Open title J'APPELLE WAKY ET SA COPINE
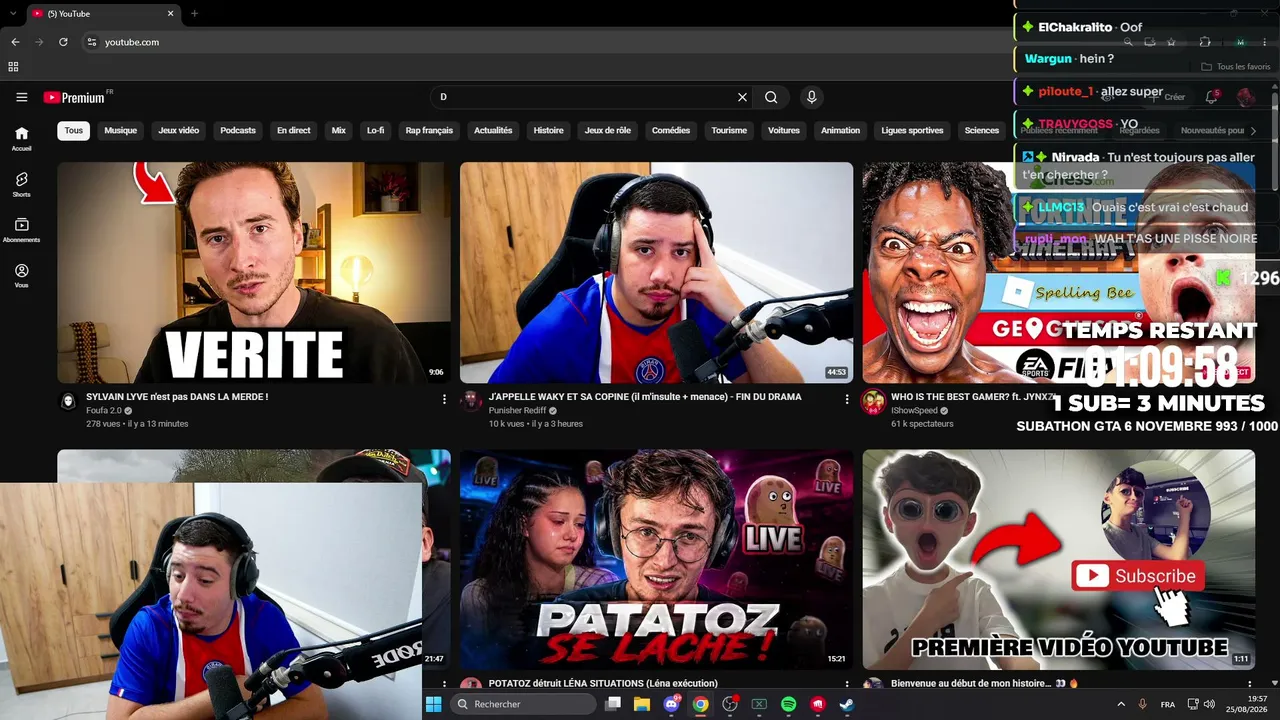This screenshot has width=1280, height=720. pyautogui.click(x=645, y=397)
